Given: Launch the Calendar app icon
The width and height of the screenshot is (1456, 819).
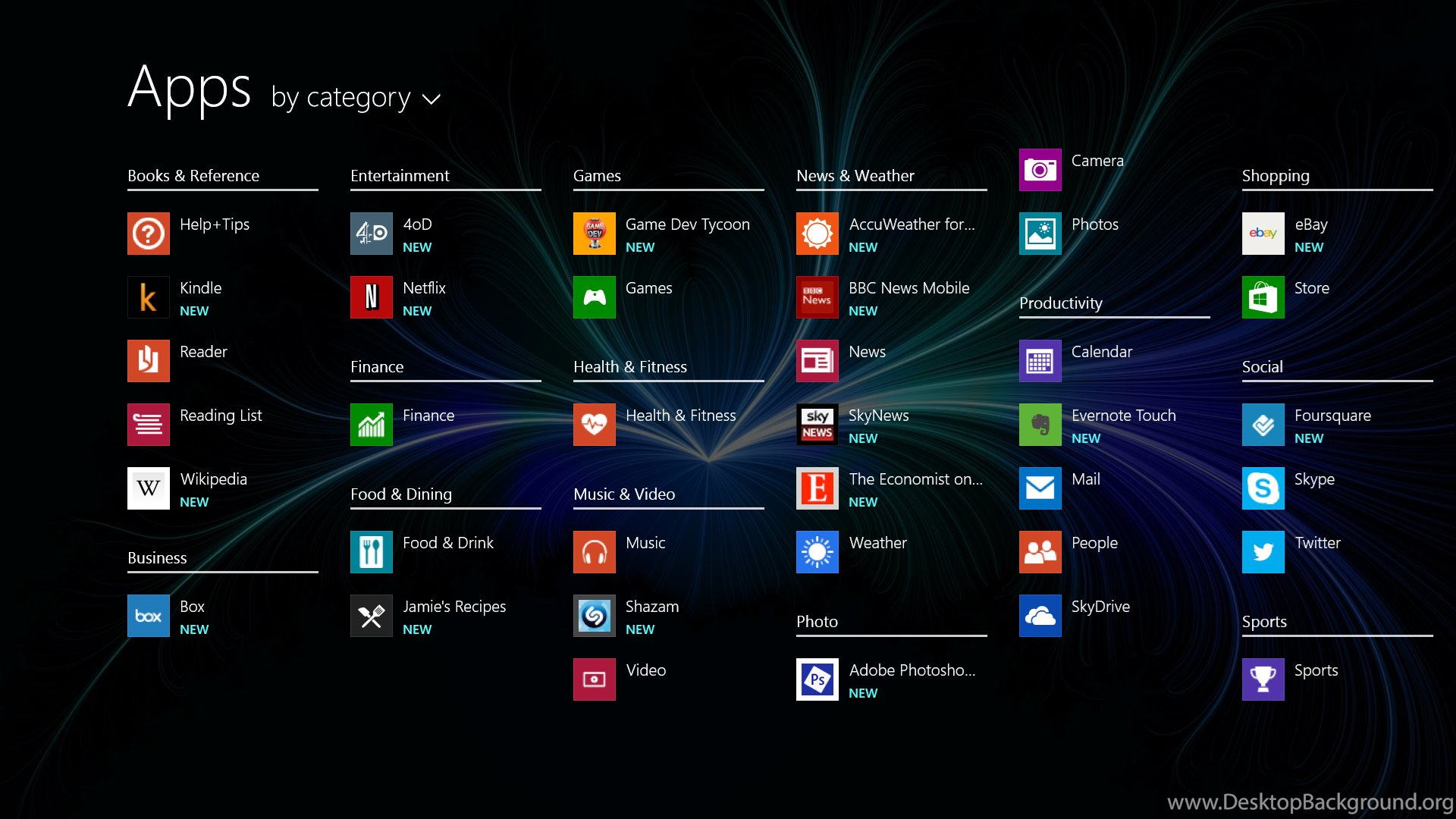Looking at the screenshot, I should (1040, 361).
